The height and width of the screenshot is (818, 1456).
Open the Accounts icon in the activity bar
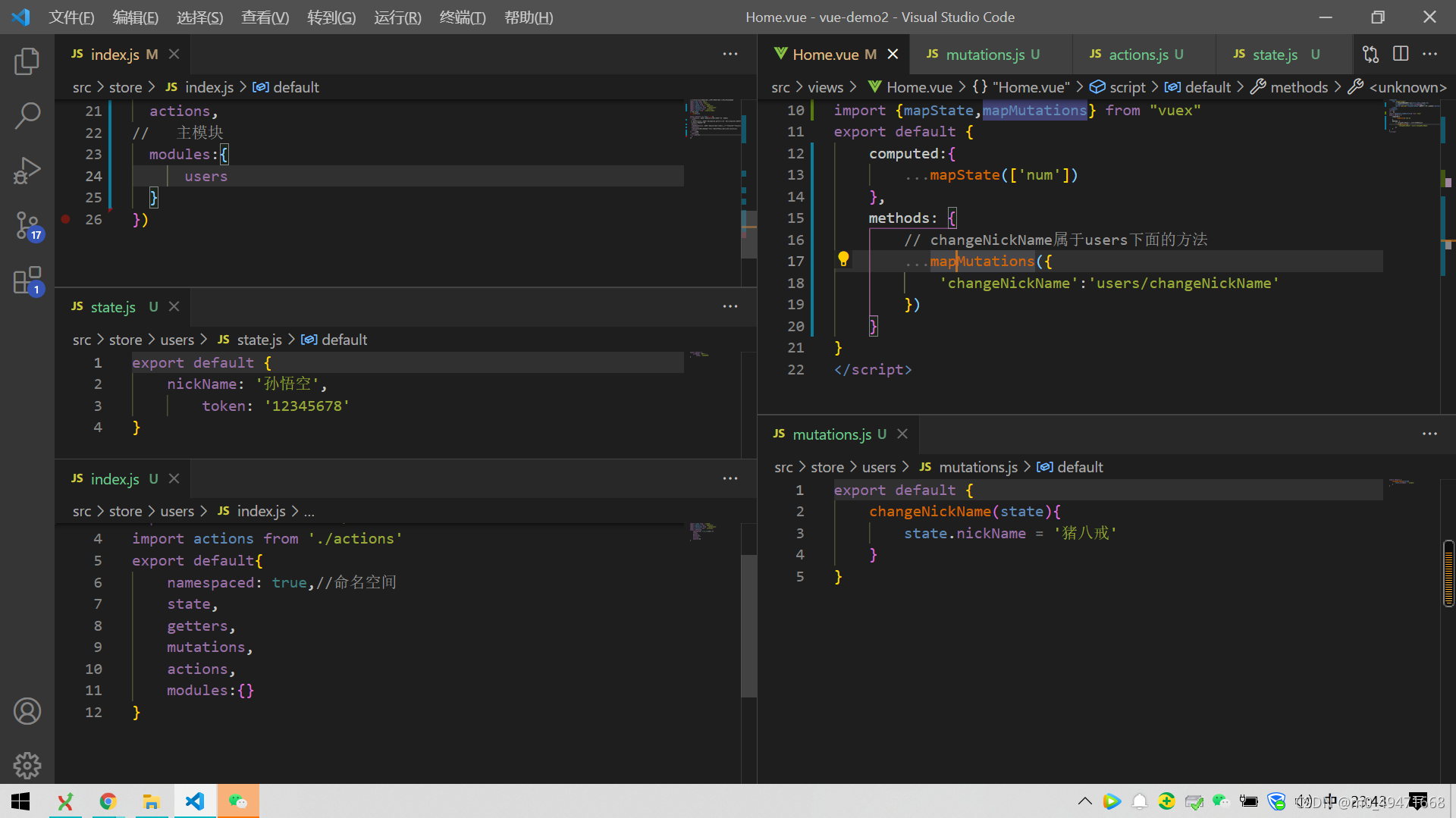(x=27, y=710)
